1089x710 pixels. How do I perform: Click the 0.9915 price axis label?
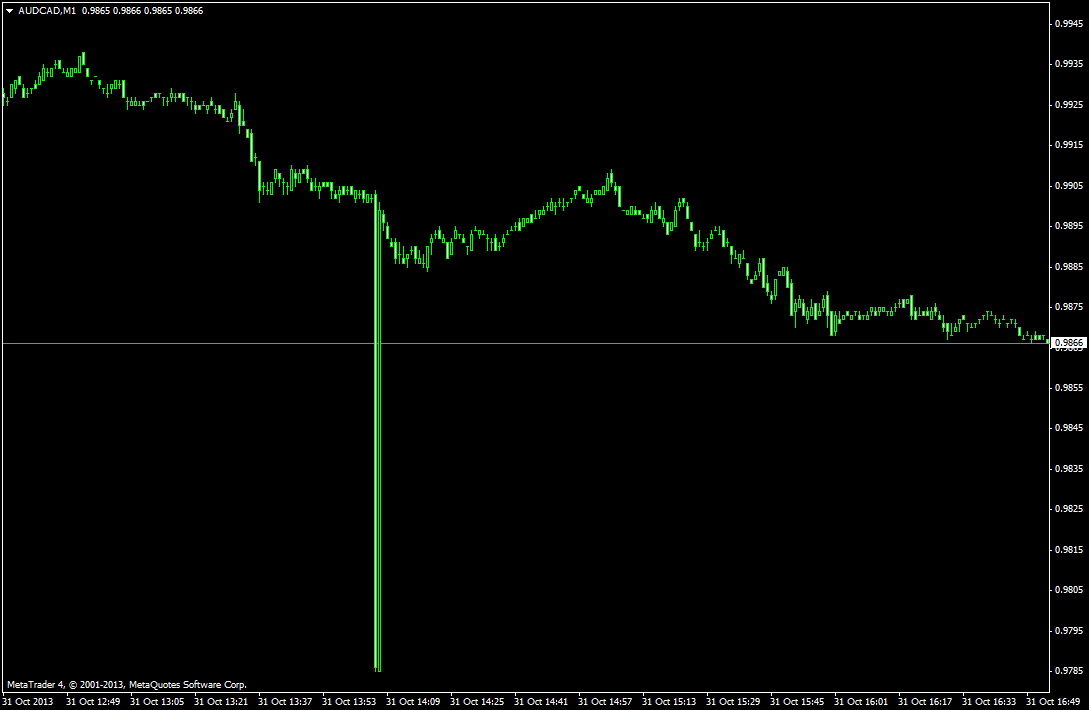point(1069,145)
